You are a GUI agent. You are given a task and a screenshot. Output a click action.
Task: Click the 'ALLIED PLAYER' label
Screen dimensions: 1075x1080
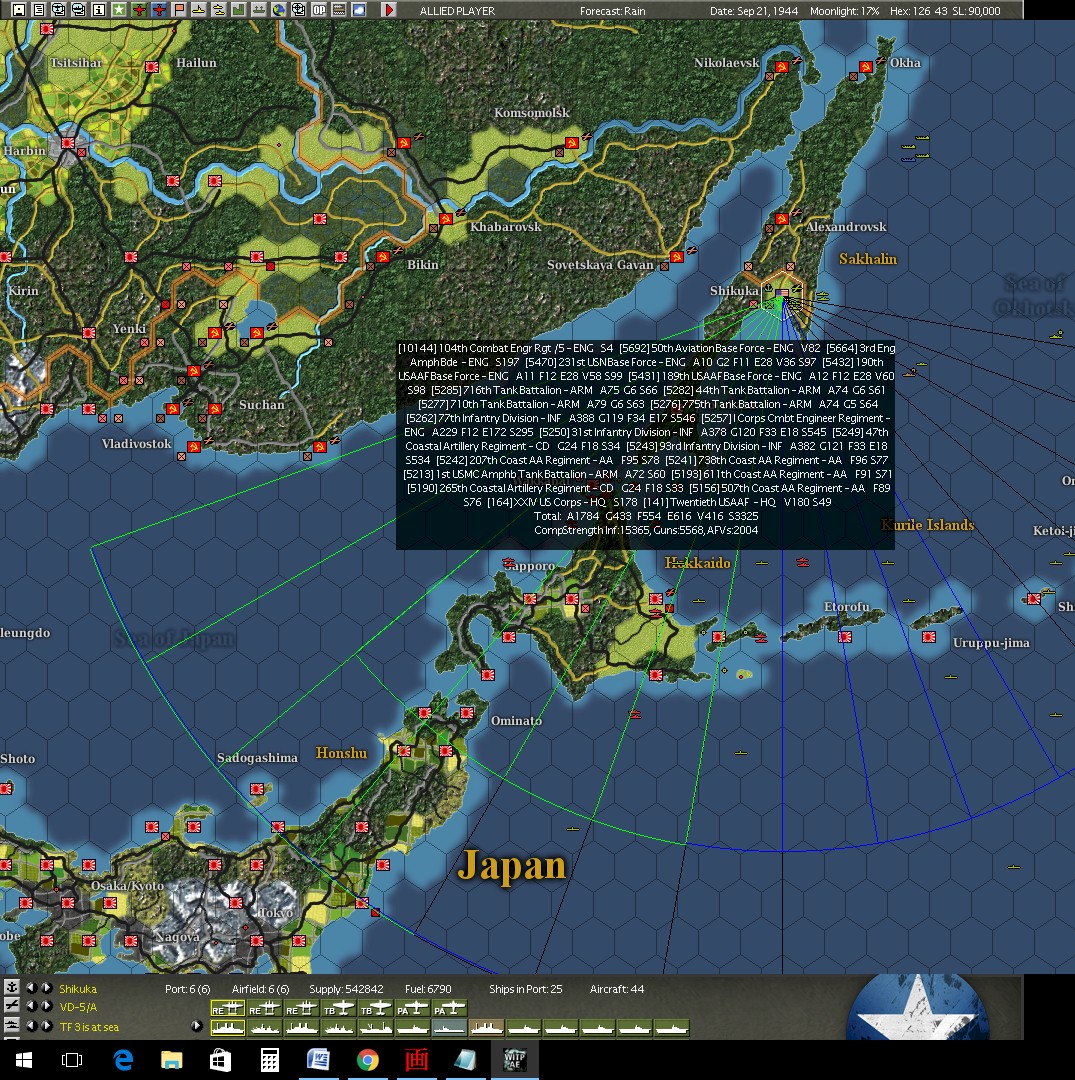point(457,11)
